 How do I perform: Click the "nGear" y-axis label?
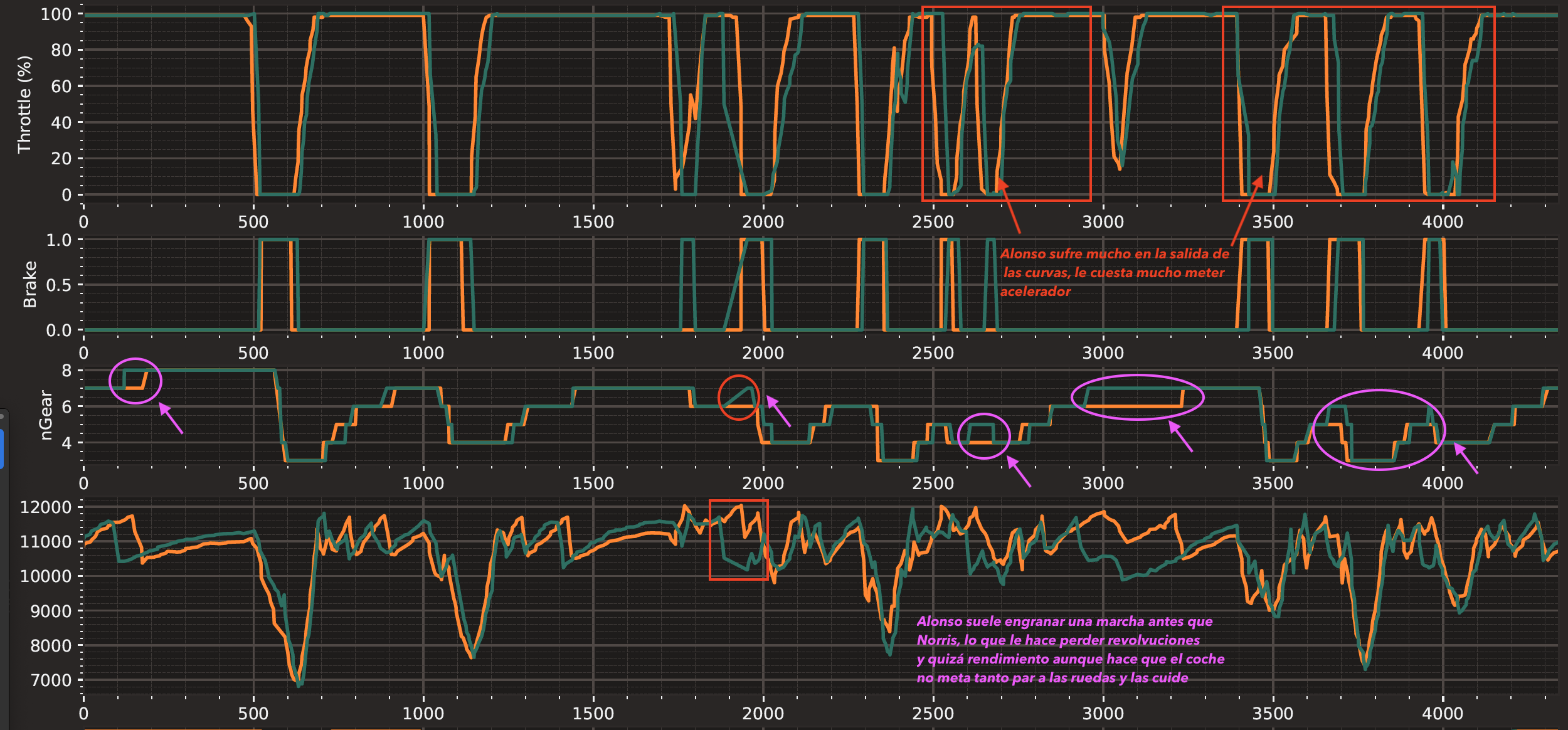(x=46, y=415)
